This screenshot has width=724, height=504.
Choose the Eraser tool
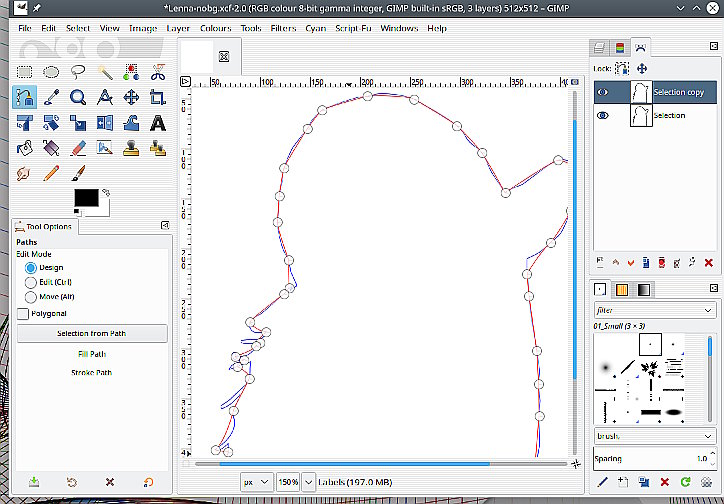(78, 148)
